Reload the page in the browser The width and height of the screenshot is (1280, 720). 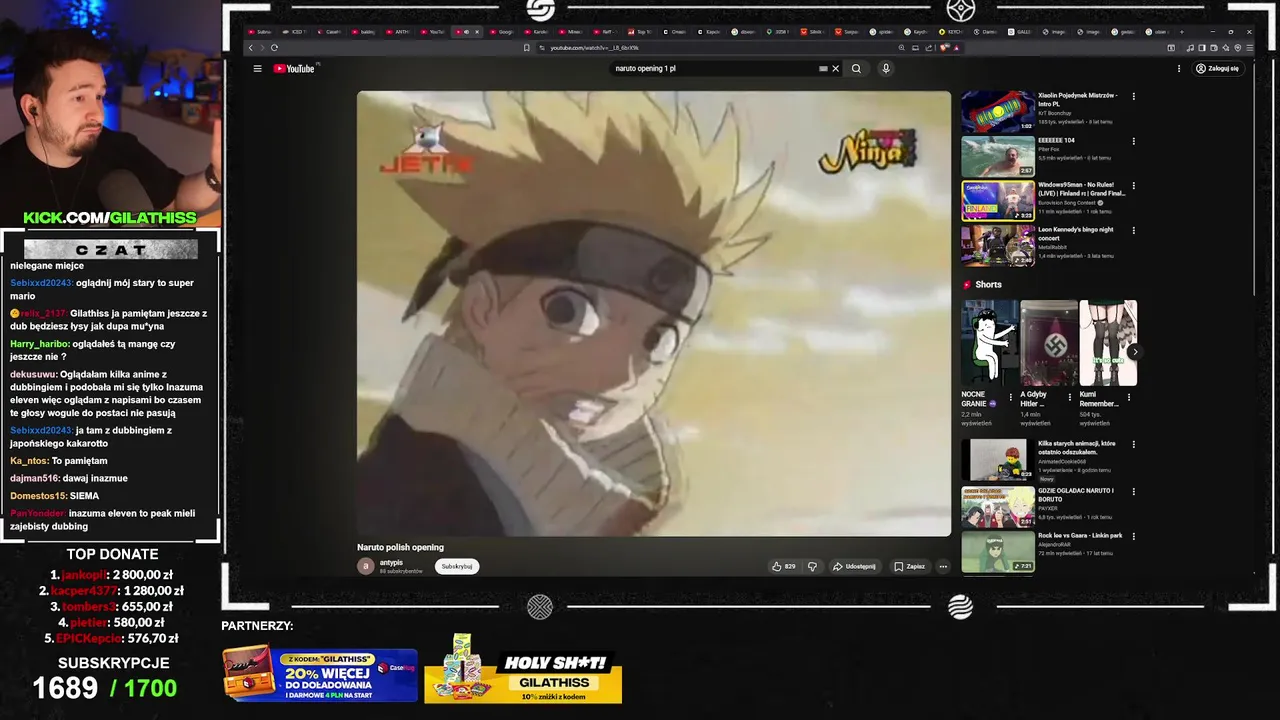[x=274, y=48]
